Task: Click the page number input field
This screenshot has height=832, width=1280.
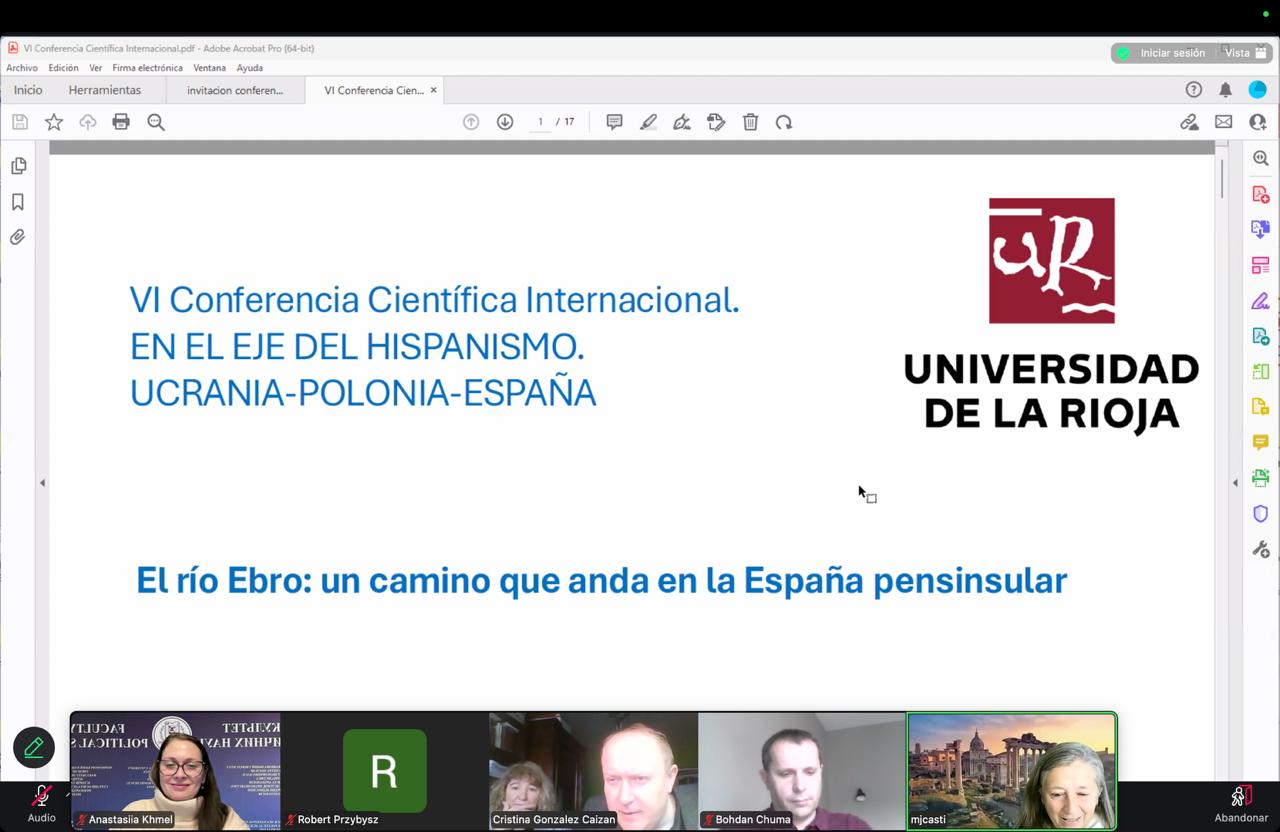Action: (x=540, y=122)
